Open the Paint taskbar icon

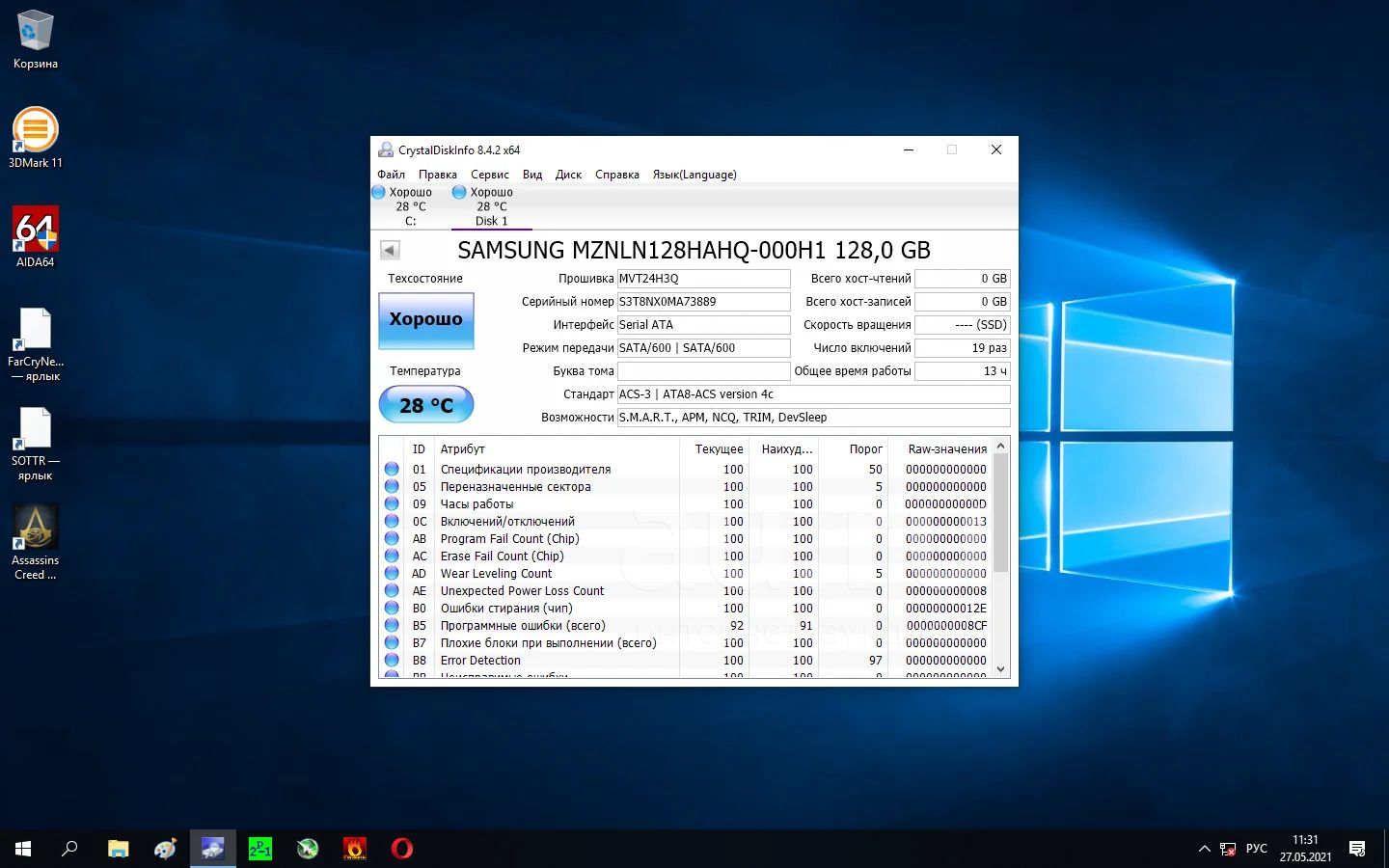pyautogui.click(x=165, y=849)
